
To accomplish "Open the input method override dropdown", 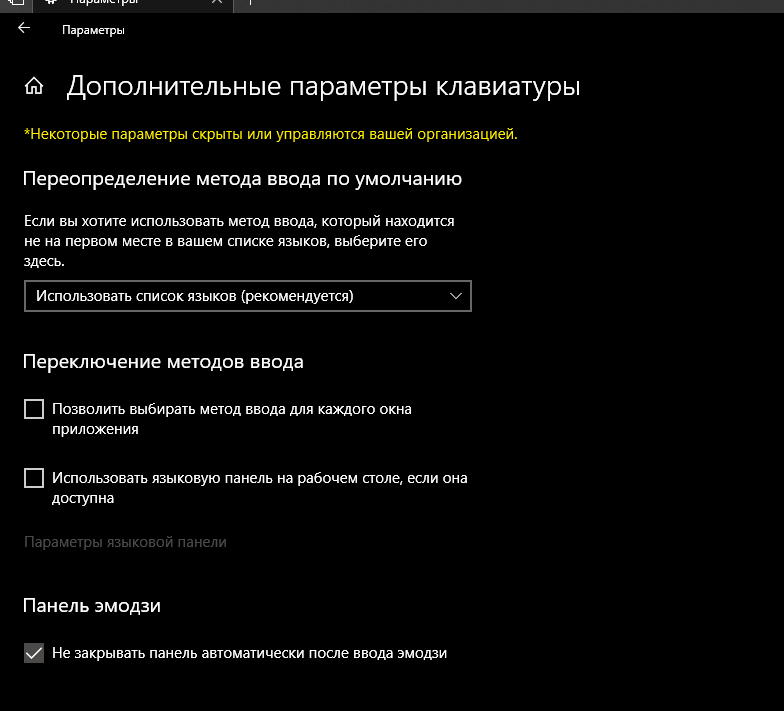I will click(x=248, y=296).
